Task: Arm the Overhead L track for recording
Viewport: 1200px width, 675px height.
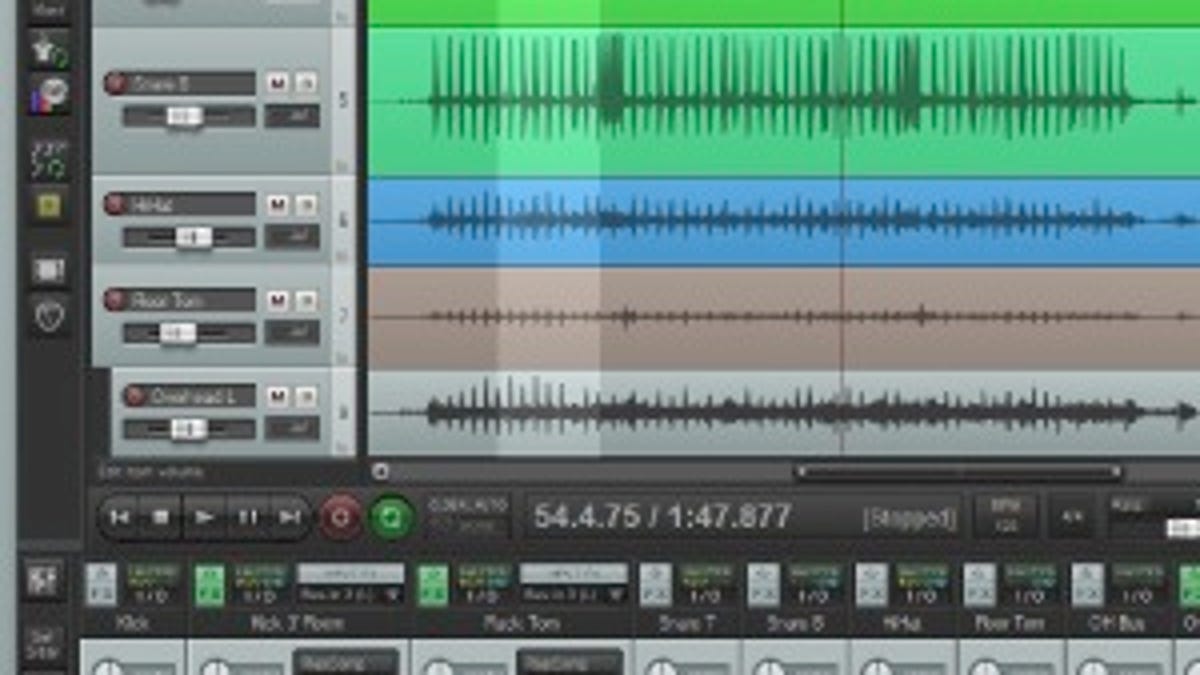Action: tap(135, 396)
